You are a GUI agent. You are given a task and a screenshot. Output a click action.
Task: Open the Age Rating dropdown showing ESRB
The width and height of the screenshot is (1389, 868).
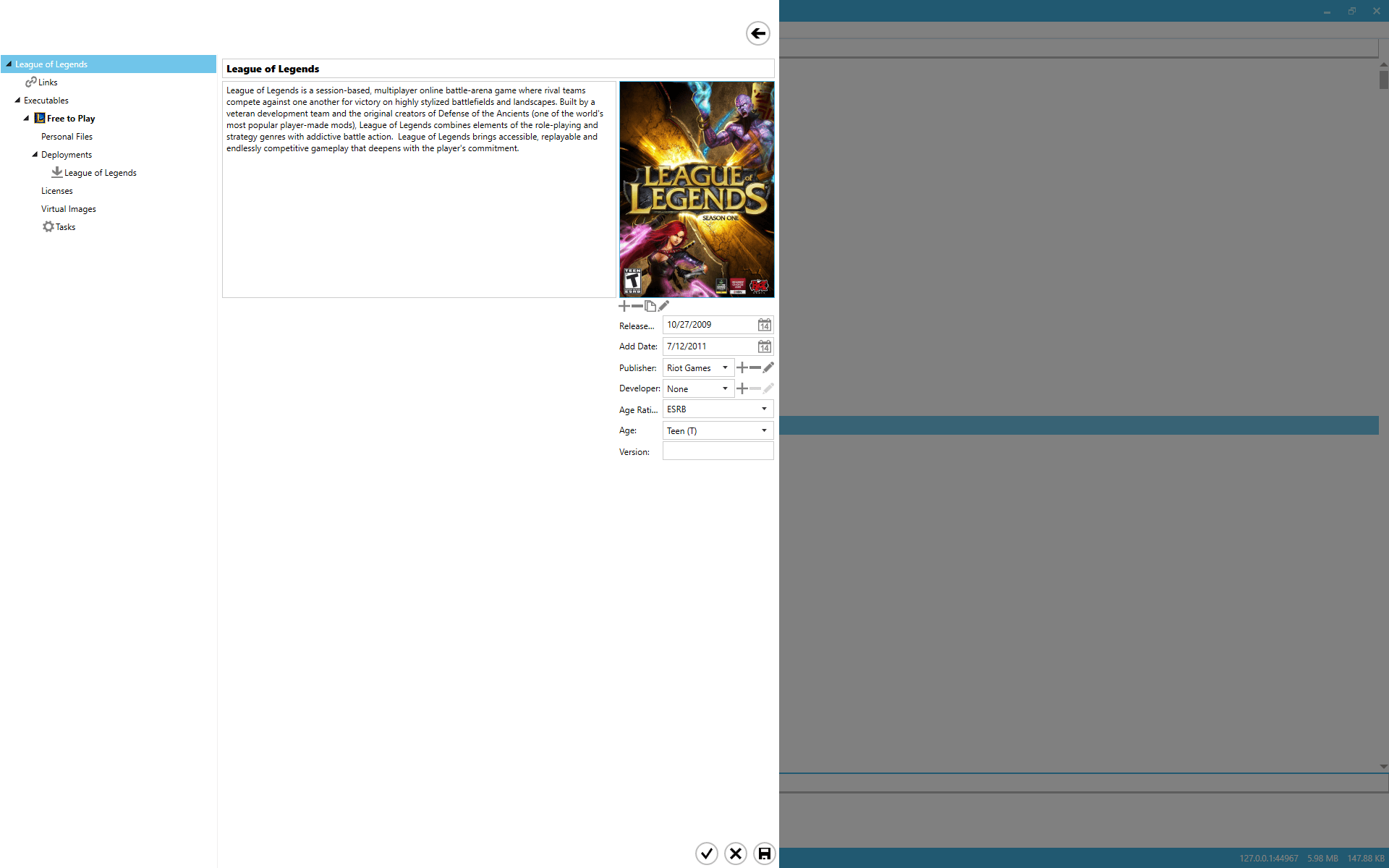(x=718, y=409)
